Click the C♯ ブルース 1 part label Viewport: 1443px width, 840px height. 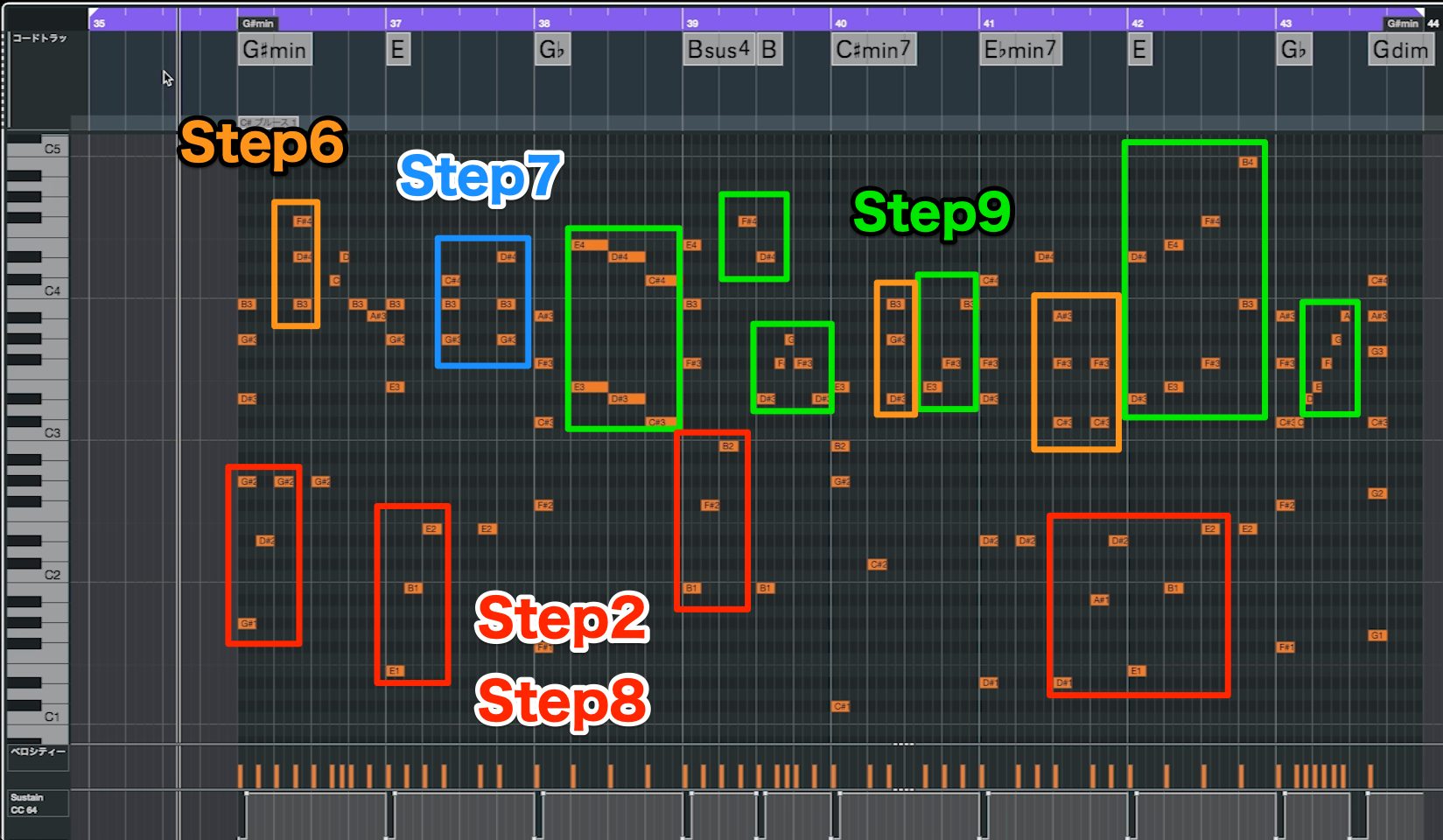pos(268,122)
